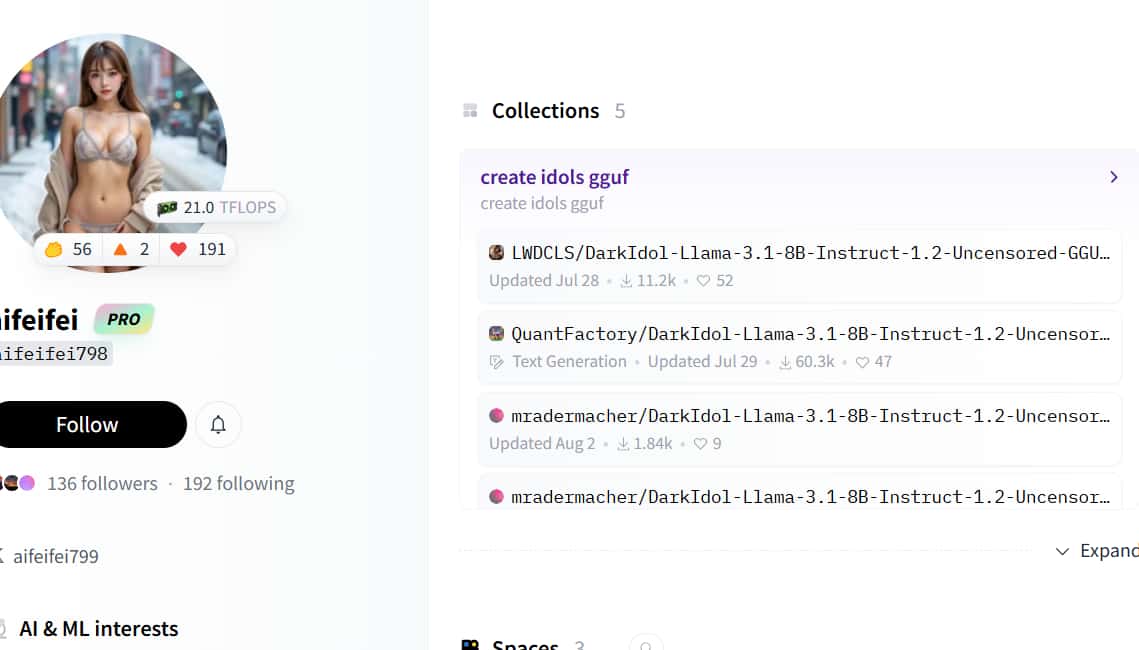The image size is (1139, 650).
Task: Open collection via right chevron arrow
Action: click(x=1113, y=177)
